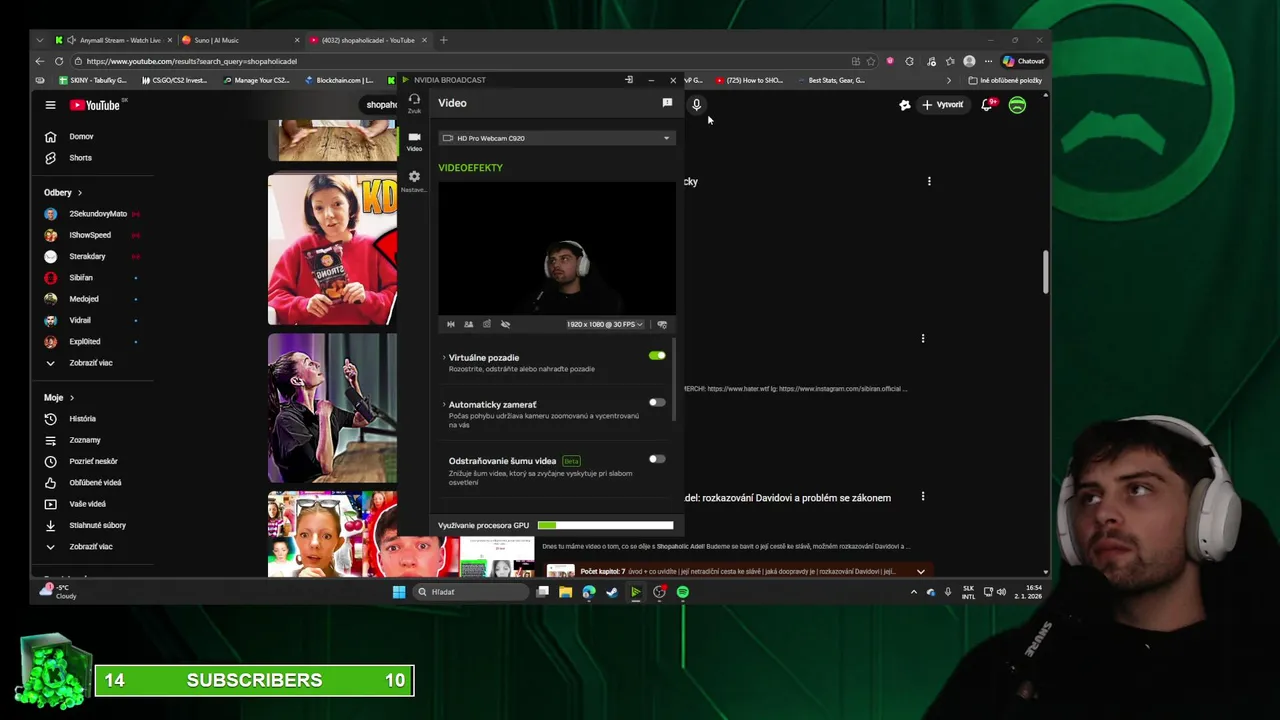Open Windows Start menu
Viewport: 1280px width, 720px height.
[x=399, y=592]
